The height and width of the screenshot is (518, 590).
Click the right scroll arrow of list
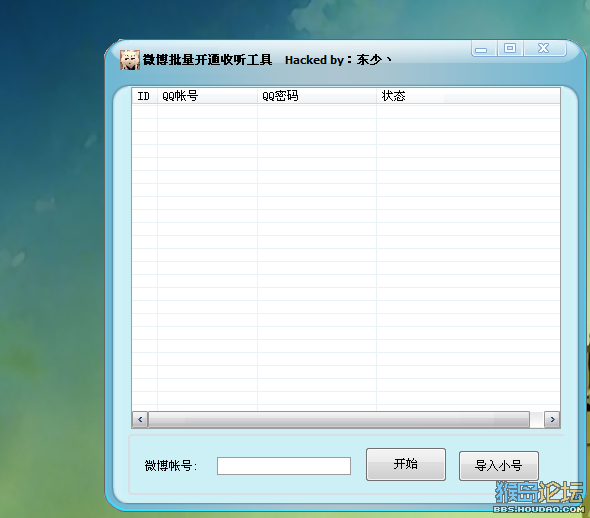click(552, 419)
